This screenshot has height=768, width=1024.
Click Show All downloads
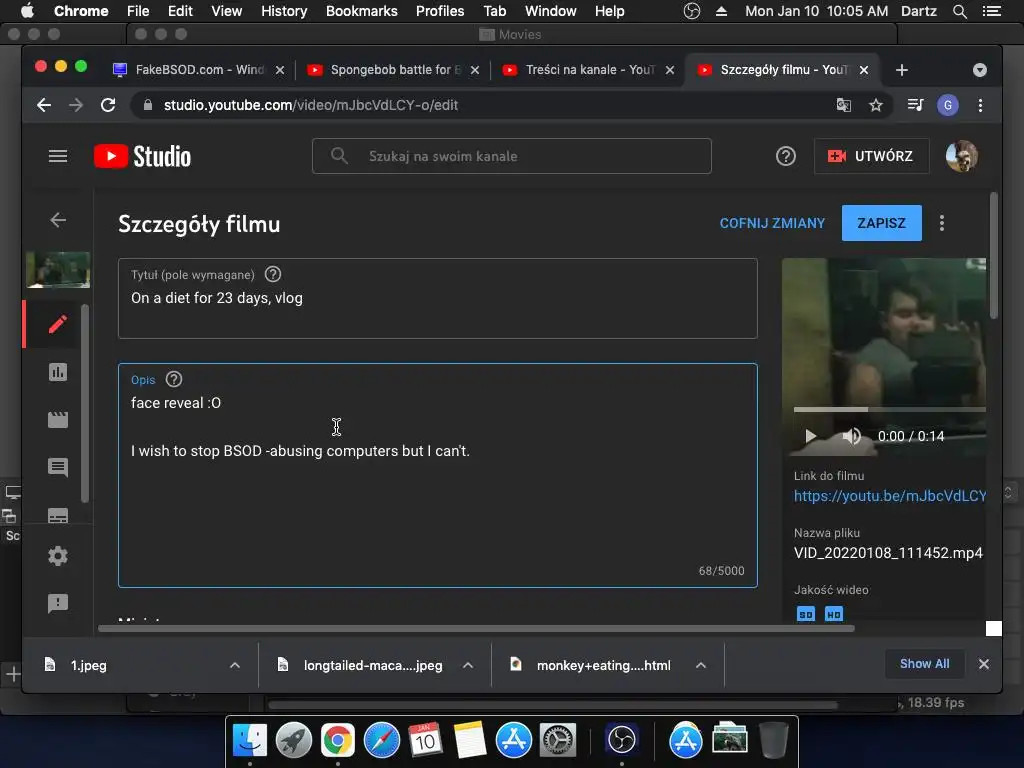coord(924,664)
